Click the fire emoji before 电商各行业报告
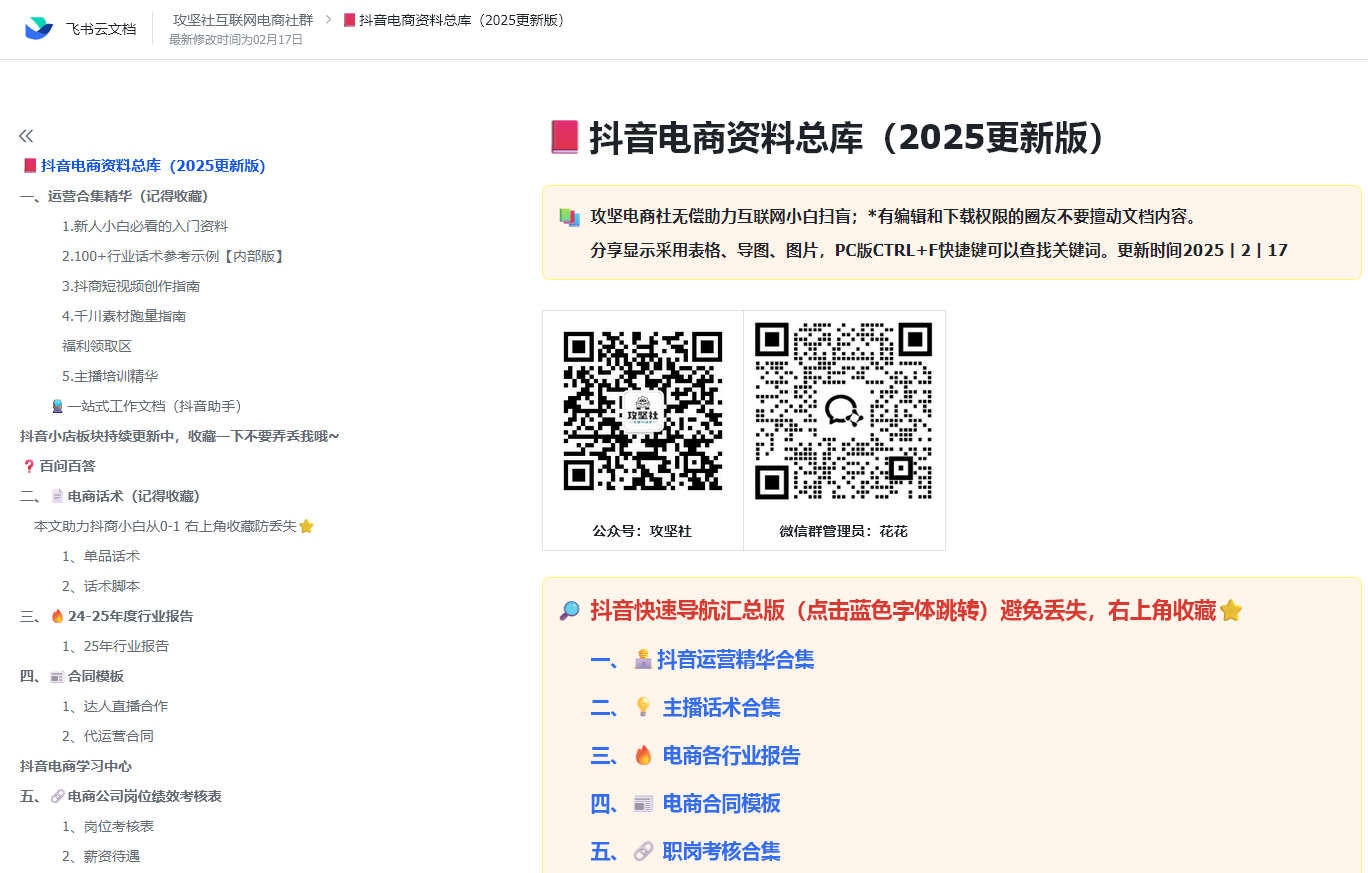This screenshot has width=1368, height=873. click(x=643, y=756)
